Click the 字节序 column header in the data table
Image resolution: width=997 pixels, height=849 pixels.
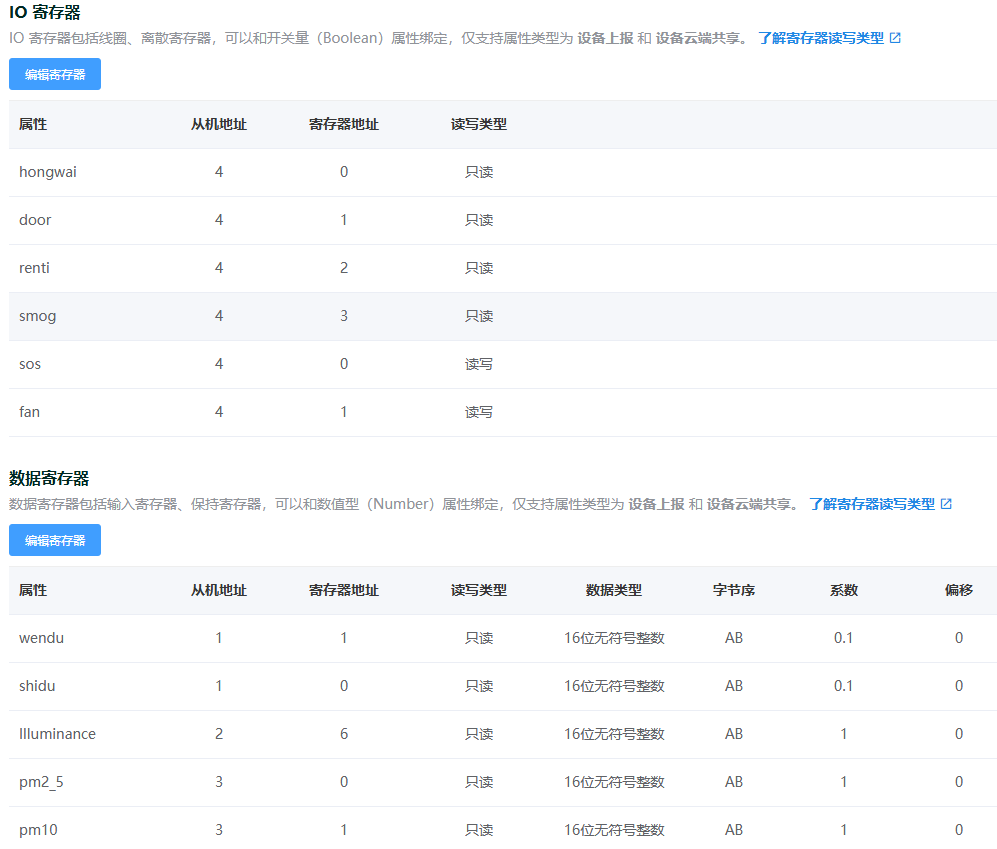(733, 590)
